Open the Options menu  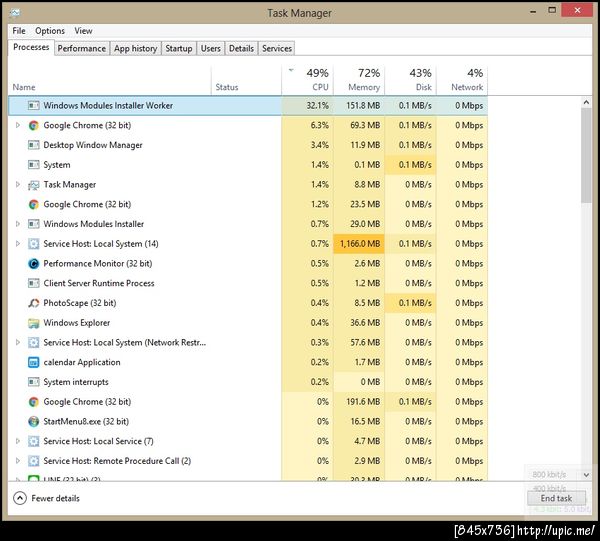click(50, 31)
